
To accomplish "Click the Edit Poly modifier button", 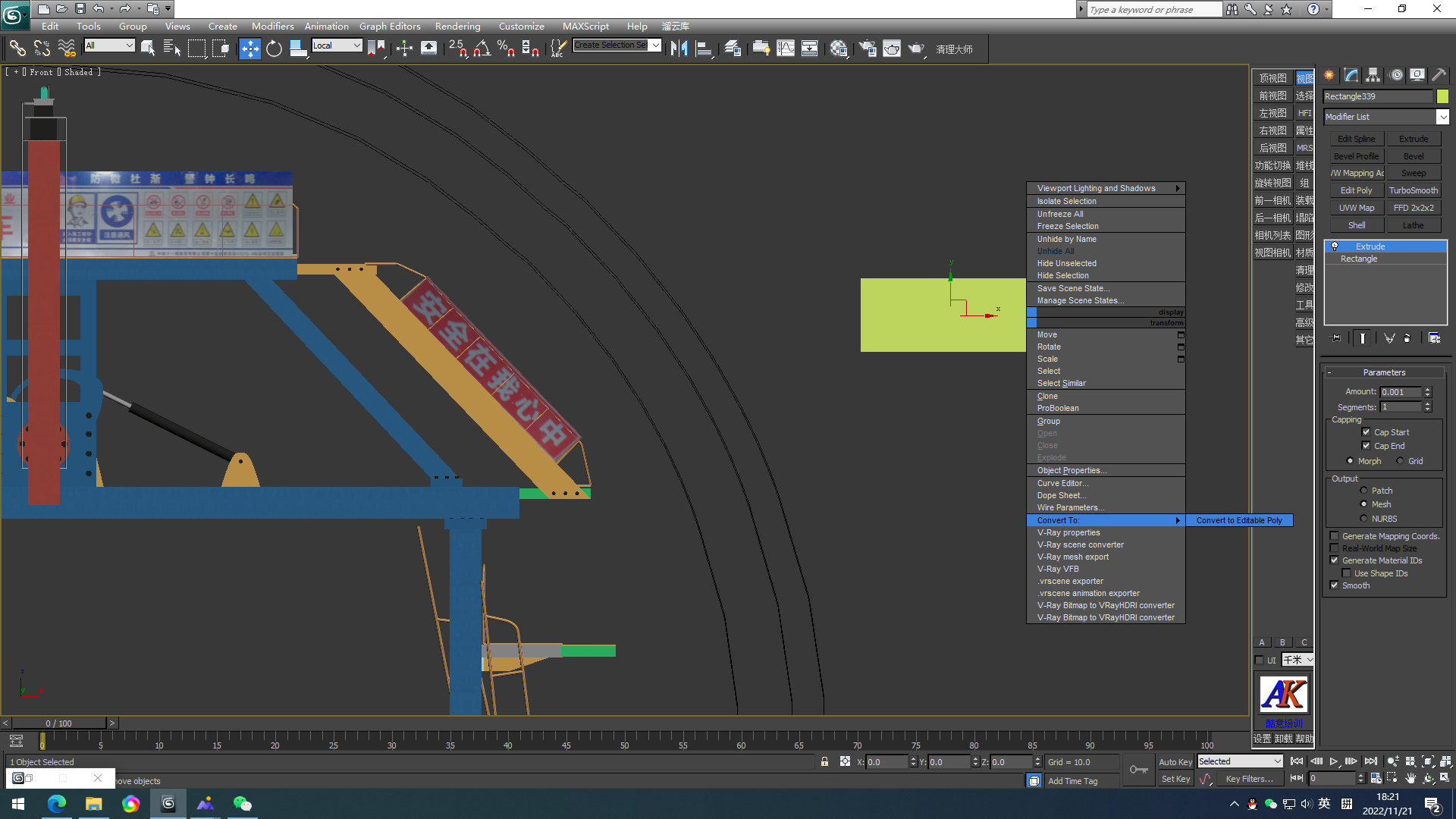I will tap(1356, 190).
